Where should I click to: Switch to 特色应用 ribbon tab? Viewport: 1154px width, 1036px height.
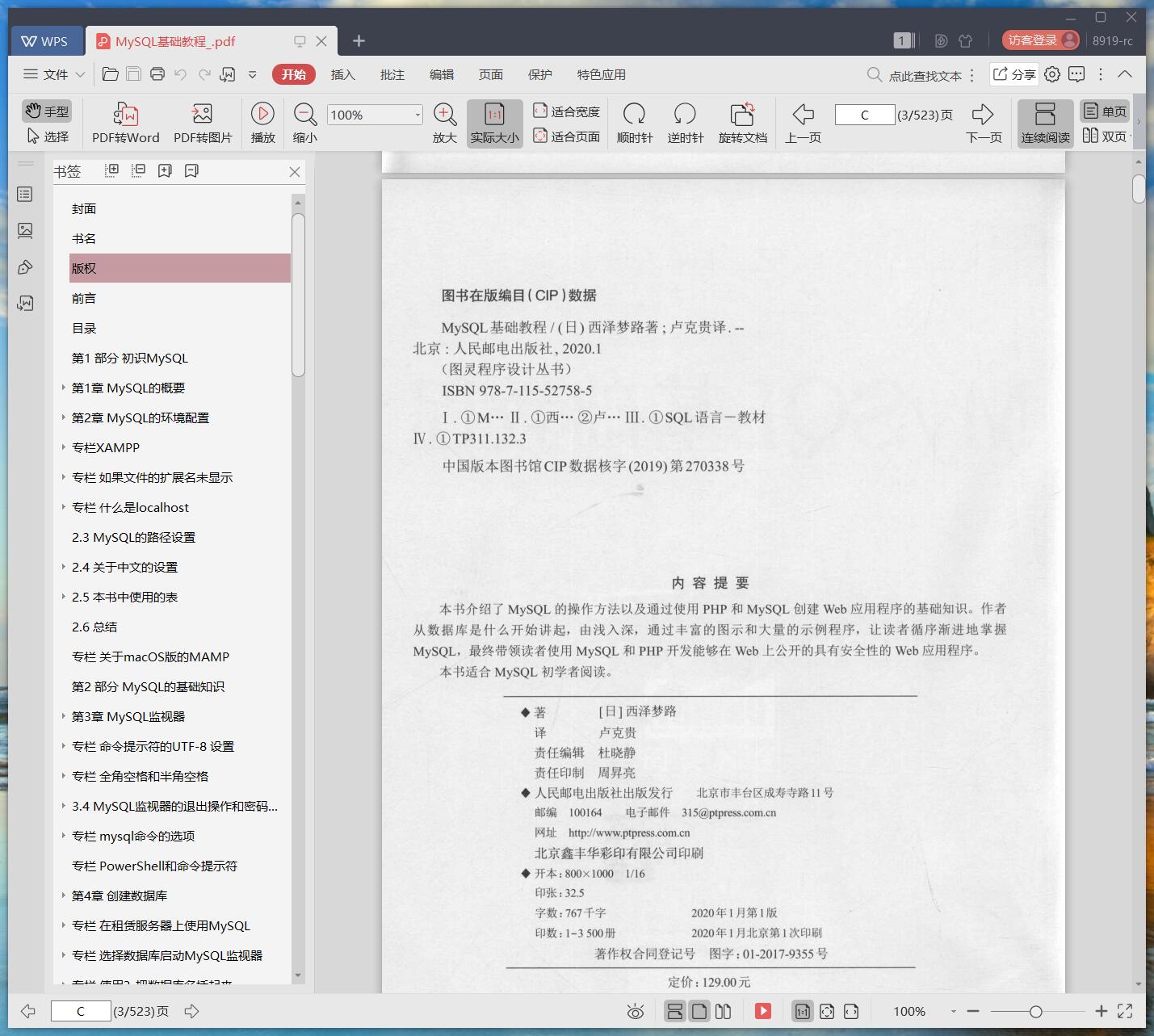[601, 74]
